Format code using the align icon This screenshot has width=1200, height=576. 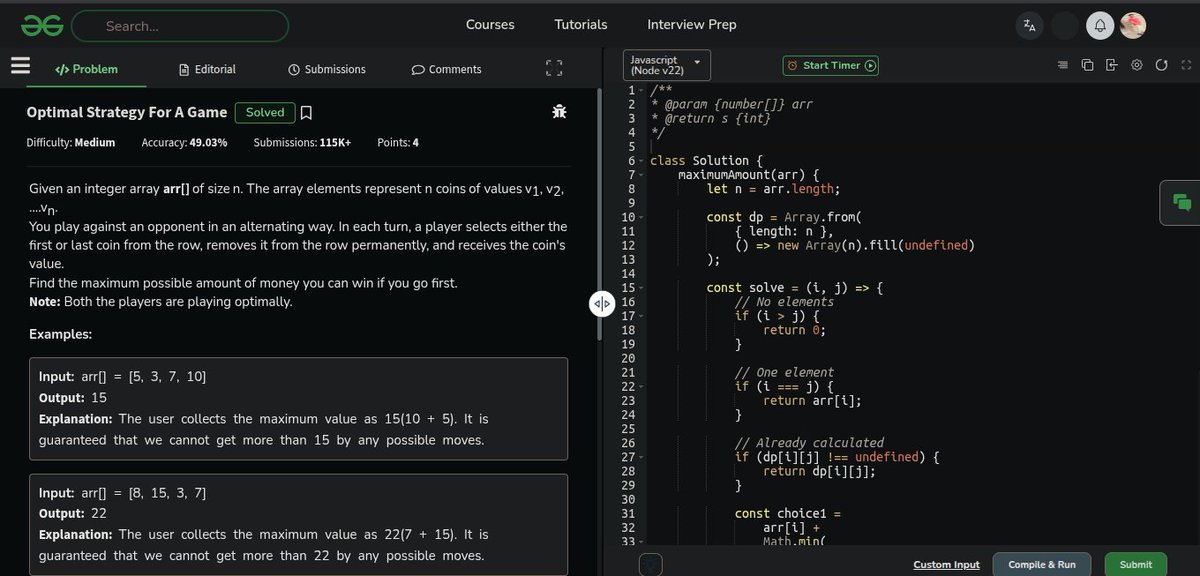(1063, 65)
